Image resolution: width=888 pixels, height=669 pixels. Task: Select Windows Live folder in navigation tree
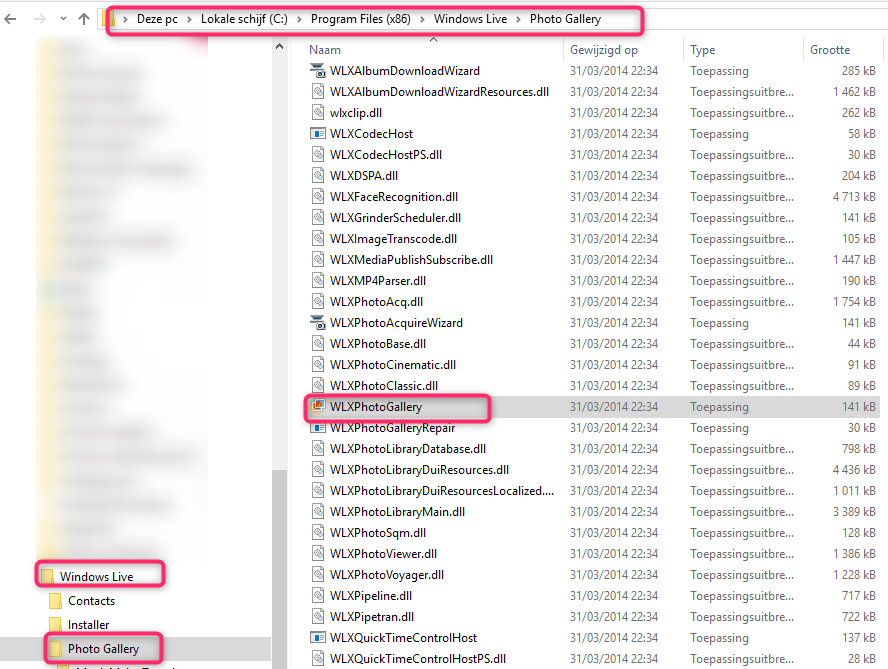pos(96,576)
